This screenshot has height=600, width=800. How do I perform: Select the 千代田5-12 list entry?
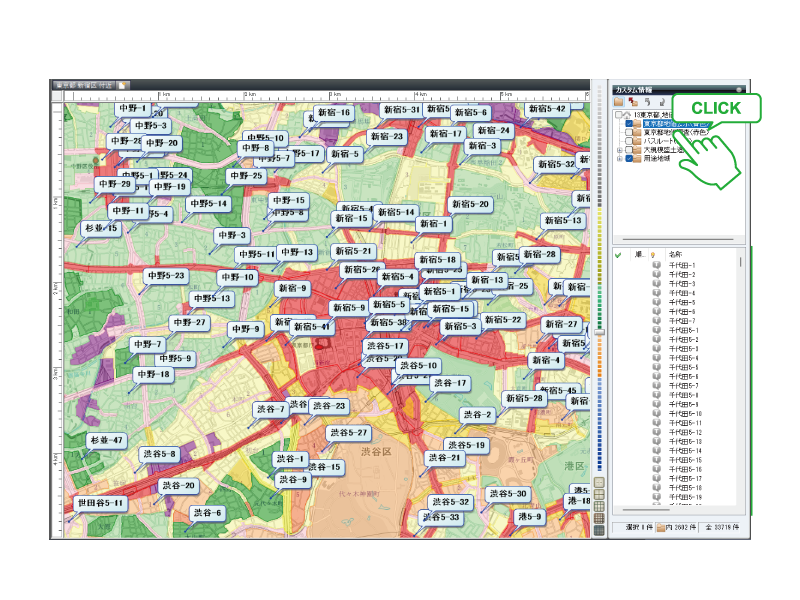pos(686,432)
